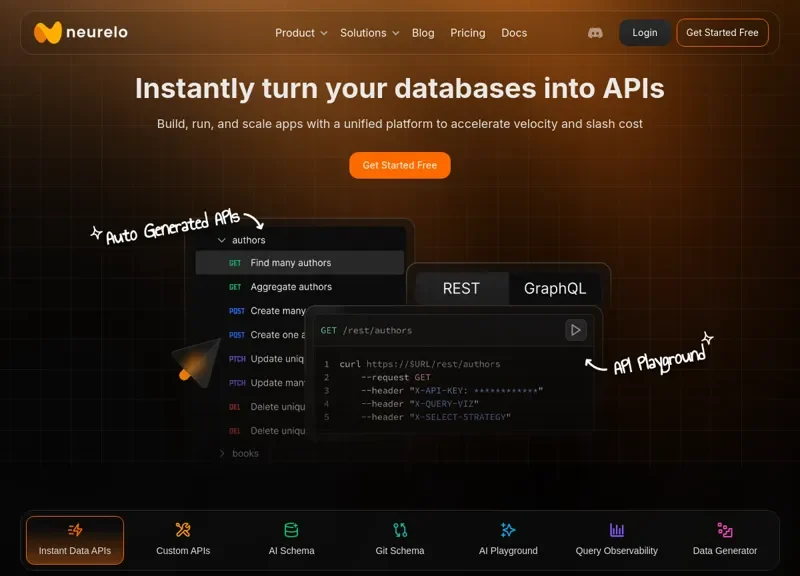The width and height of the screenshot is (800, 576).
Task: Switch to the REST toggle option
Action: tap(461, 288)
